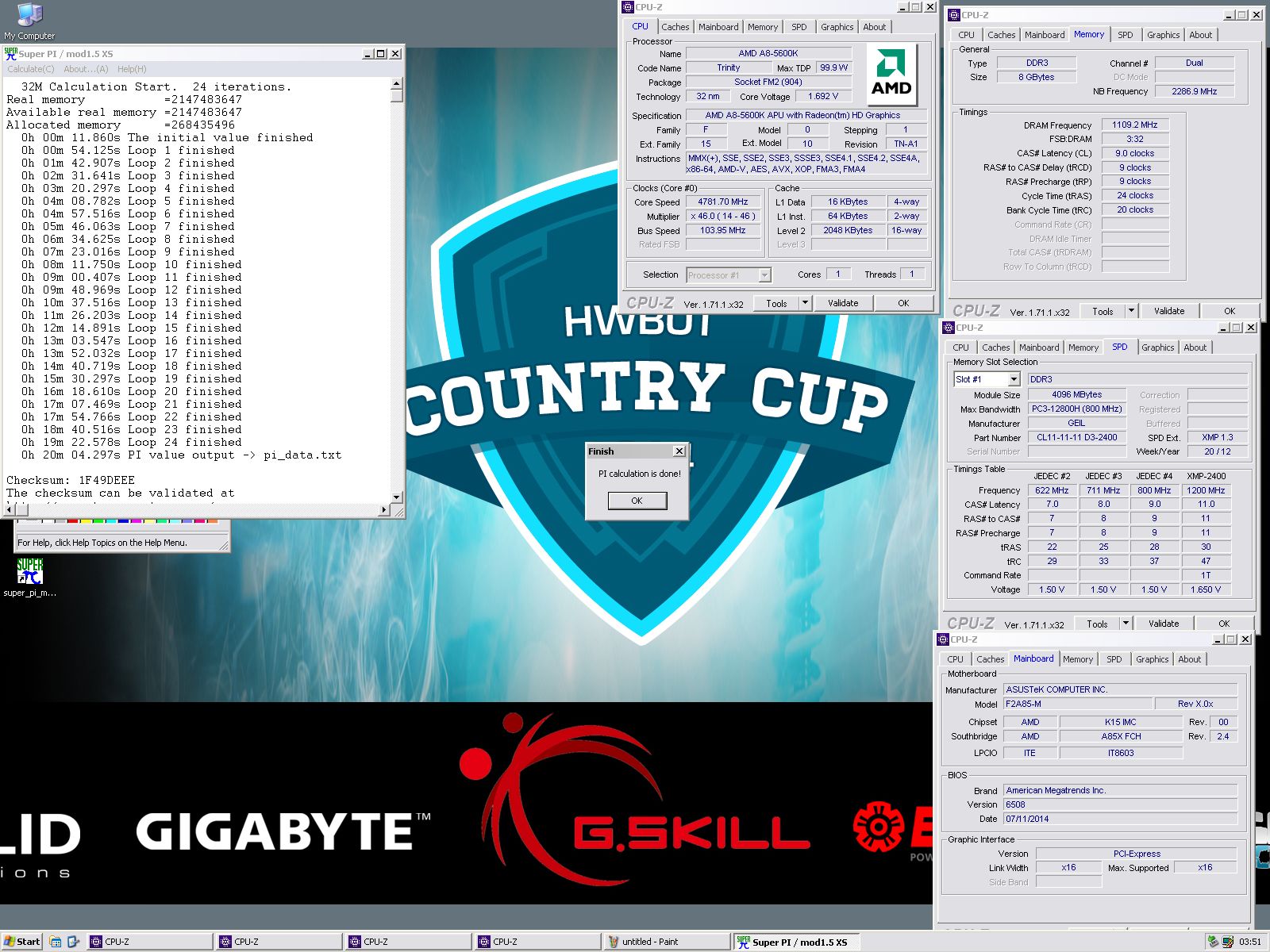Click the title icon of CPU-Z CPU window
The height and width of the screenshot is (952, 1270).
628,7
